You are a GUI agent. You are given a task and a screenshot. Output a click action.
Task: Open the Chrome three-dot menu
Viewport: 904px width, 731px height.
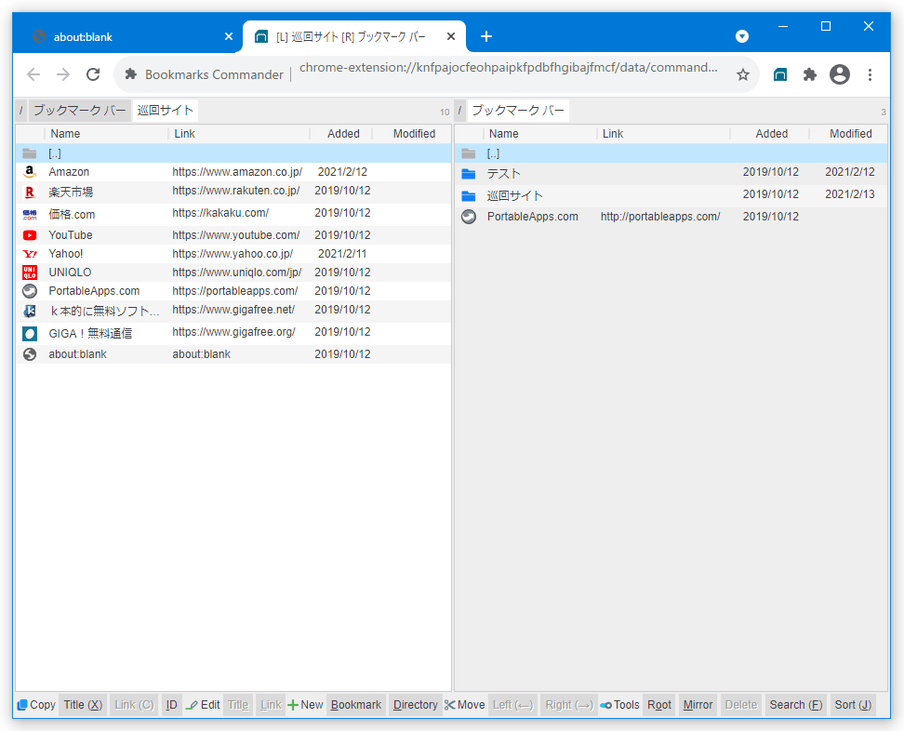tap(870, 74)
